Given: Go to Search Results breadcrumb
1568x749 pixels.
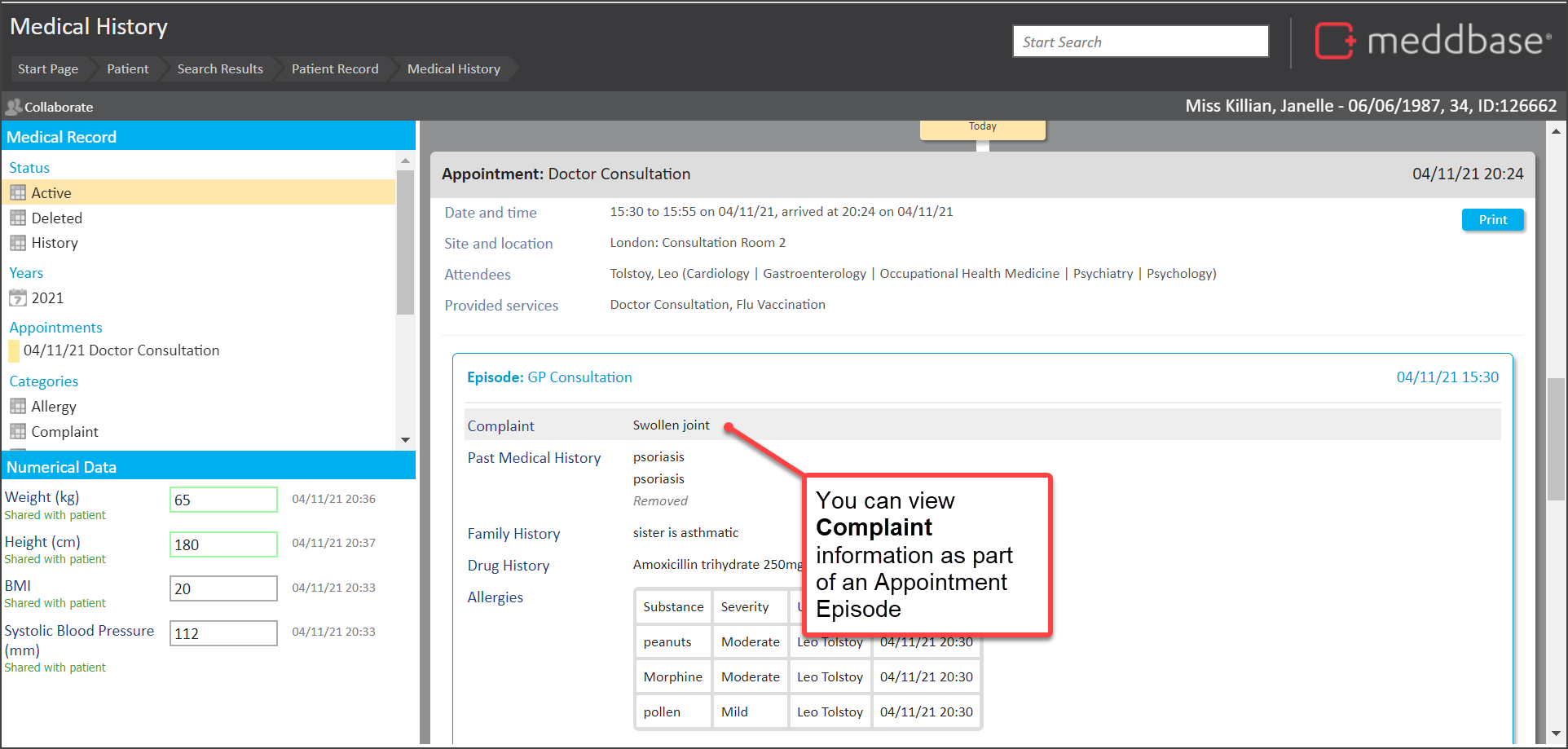Looking at the screenshot, I should tap(220, 69).
